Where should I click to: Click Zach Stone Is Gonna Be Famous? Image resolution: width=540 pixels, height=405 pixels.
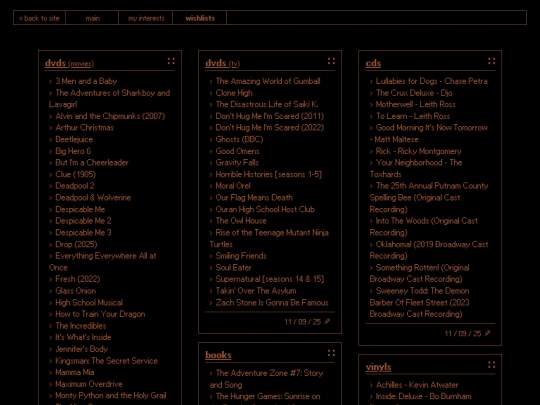click(272, 302)
